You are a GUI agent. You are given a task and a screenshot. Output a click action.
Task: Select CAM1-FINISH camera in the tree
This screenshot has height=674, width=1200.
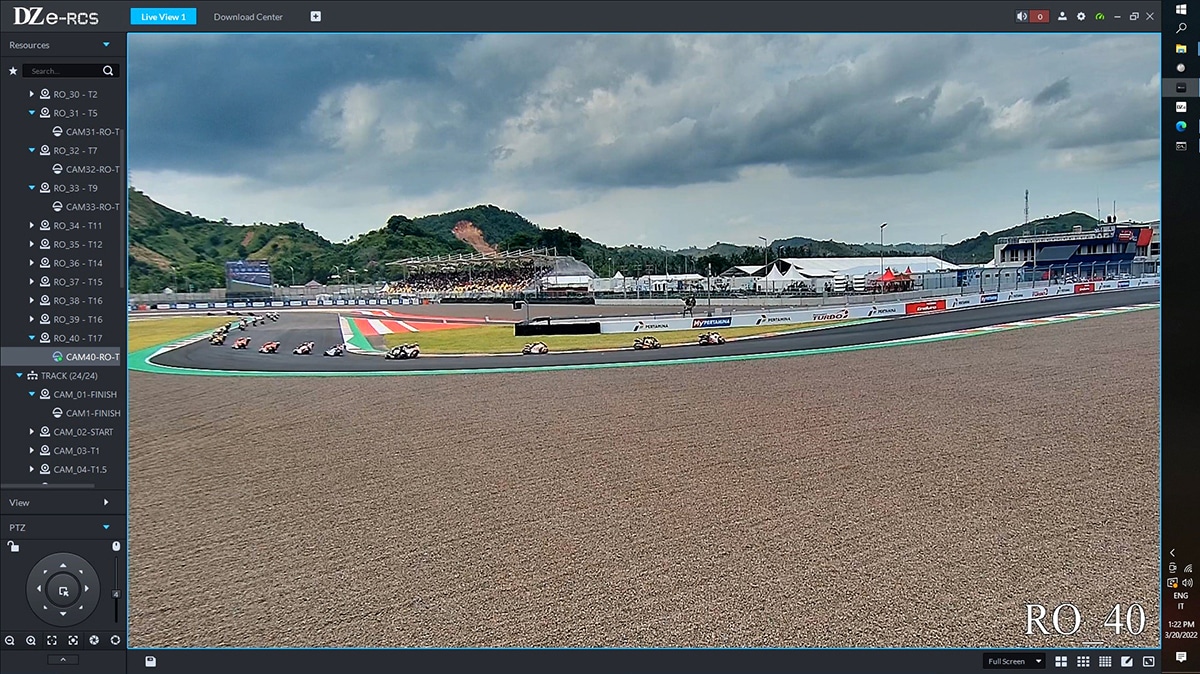[x=92, y=413]
